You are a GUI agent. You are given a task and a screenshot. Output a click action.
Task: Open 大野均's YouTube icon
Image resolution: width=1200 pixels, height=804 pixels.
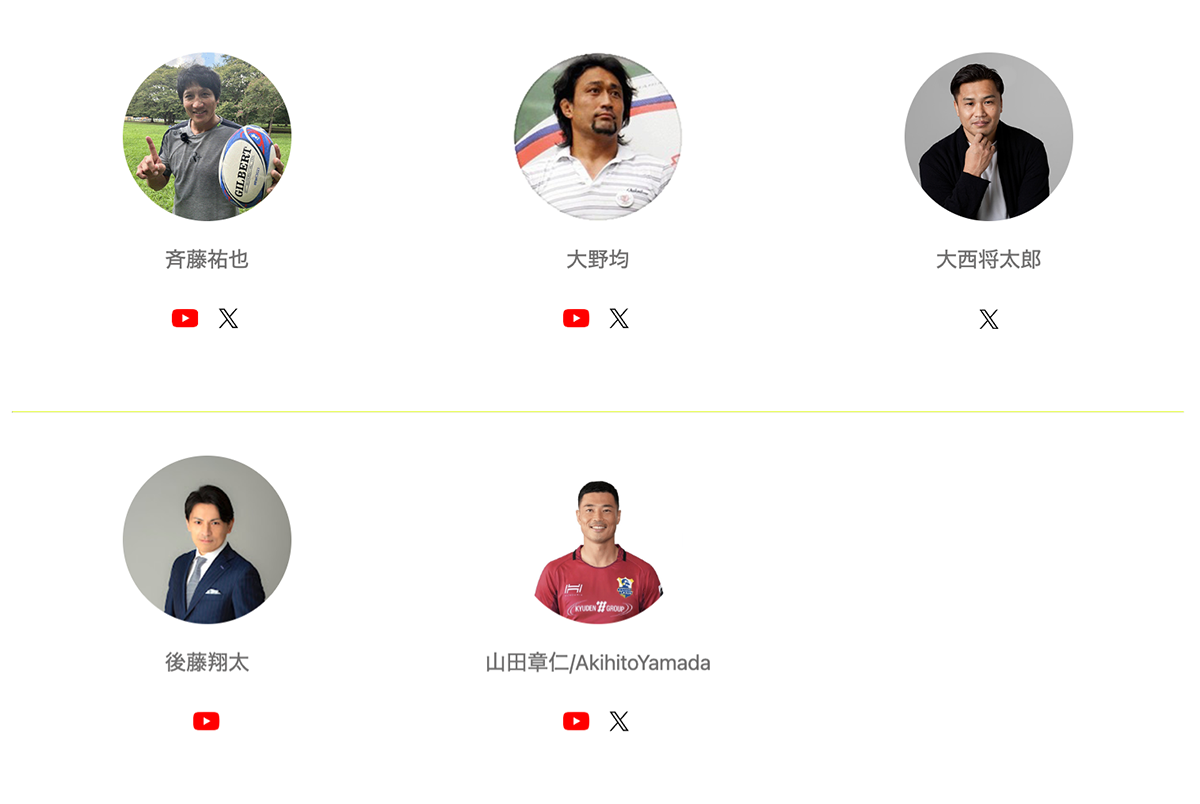pyautogui.click(x=576, y=318)
